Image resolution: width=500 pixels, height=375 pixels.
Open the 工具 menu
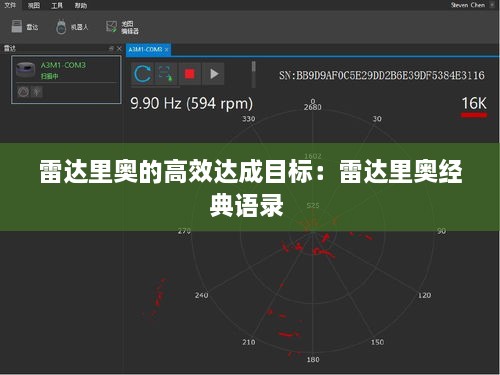pos(57,5)
